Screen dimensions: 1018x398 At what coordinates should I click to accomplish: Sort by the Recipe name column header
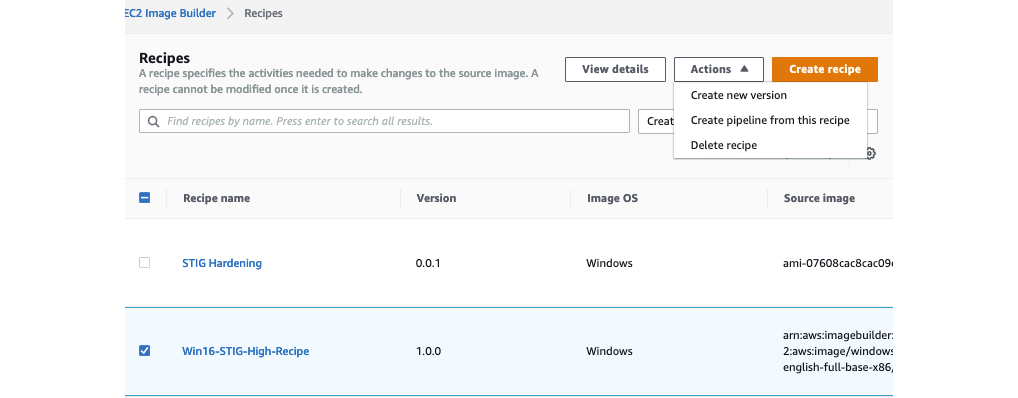tap(216, 198)
